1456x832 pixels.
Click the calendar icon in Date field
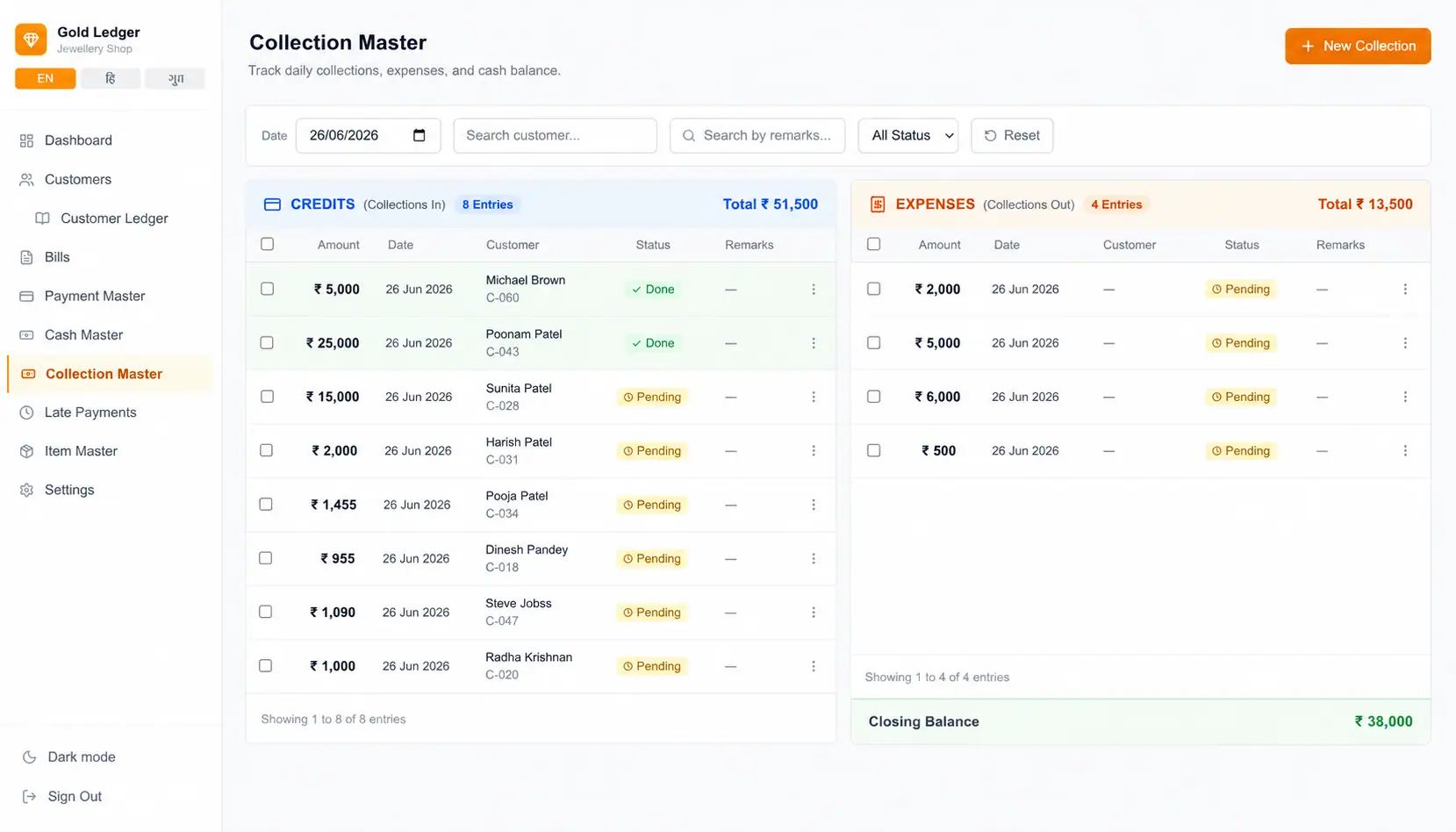pyautogui.click(x=420, y=135)
